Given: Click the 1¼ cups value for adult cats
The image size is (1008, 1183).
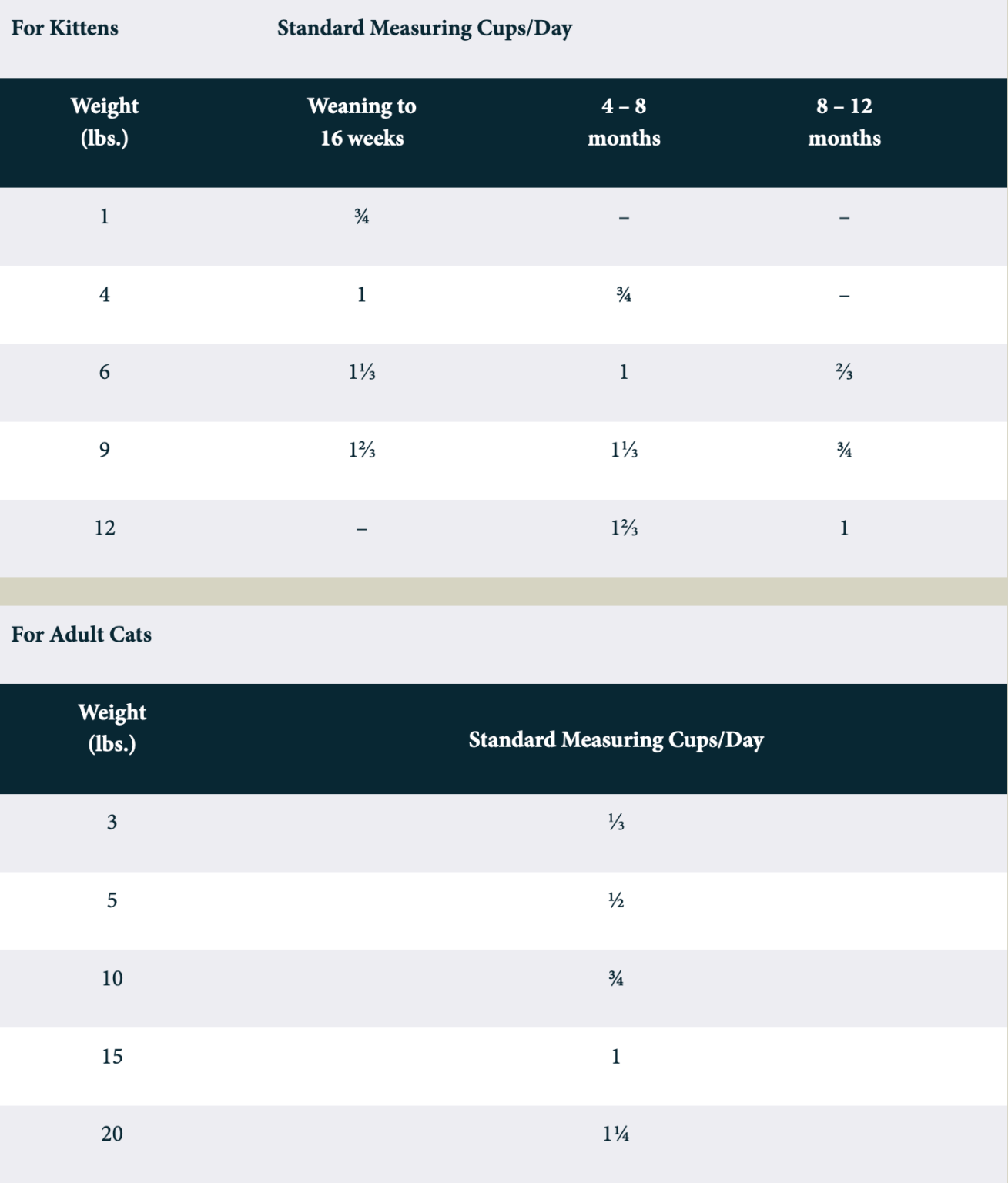Looking at the screenshot, I should point(616,1134).
